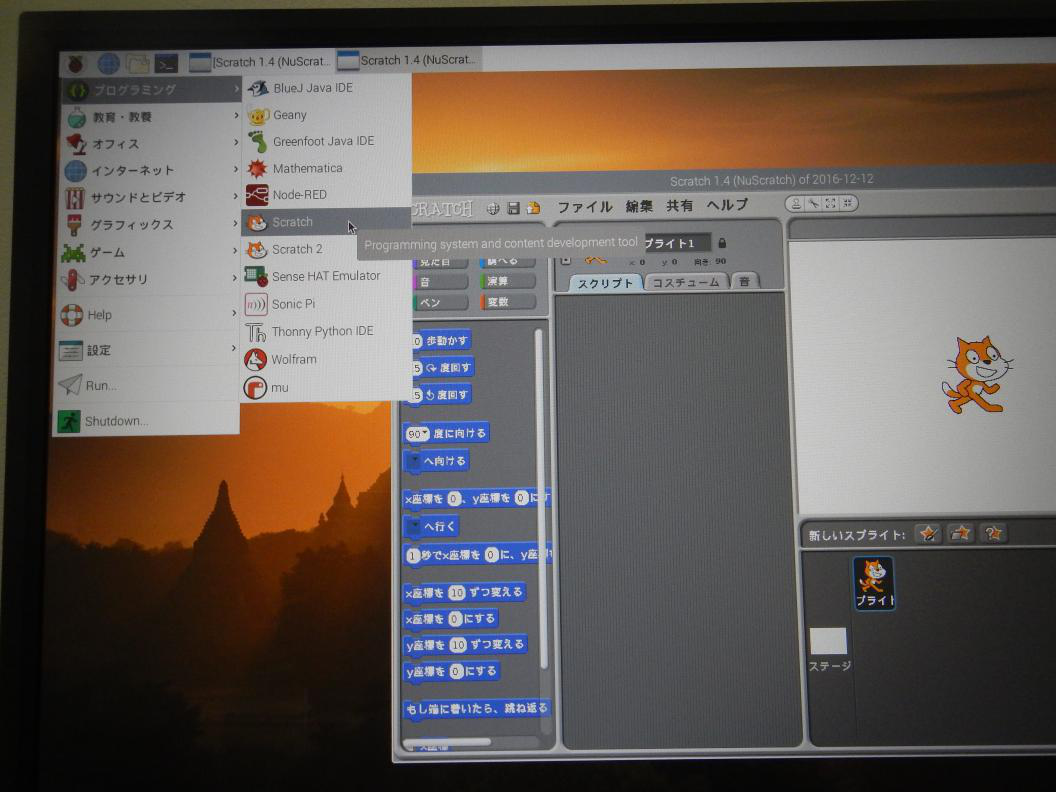1056x792 pixels.
Task: Select the Scratch stamp duplicate tool
Action: [796, 203]
